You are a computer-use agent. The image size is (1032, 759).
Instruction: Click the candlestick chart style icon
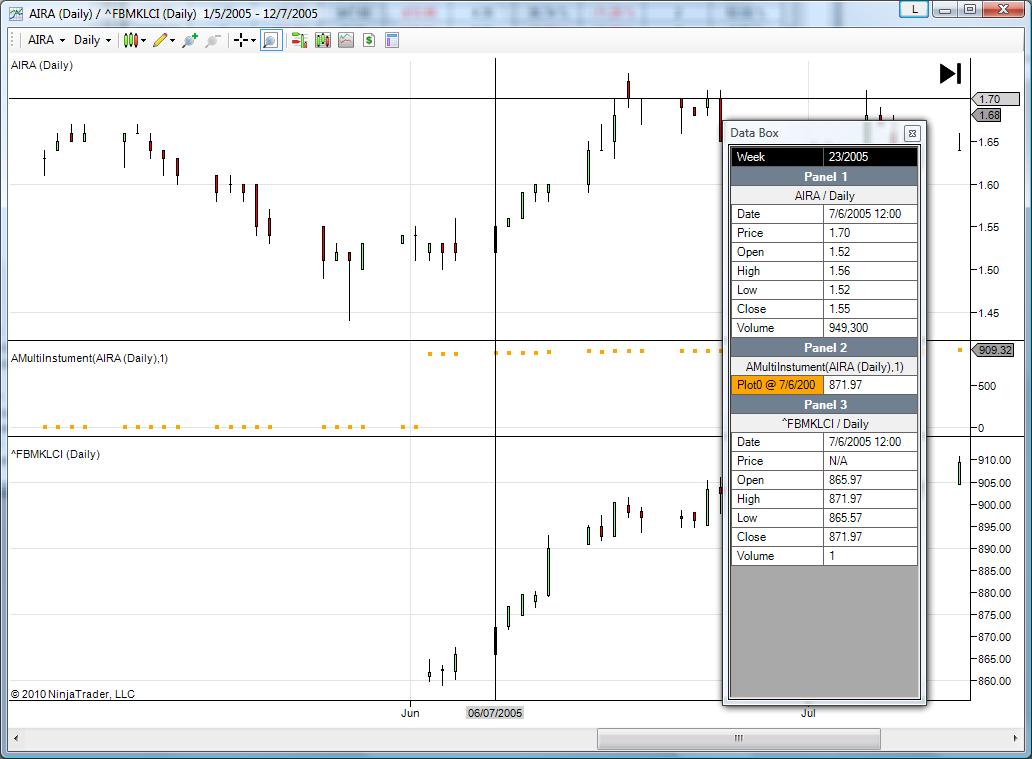(x=130, y=40)
